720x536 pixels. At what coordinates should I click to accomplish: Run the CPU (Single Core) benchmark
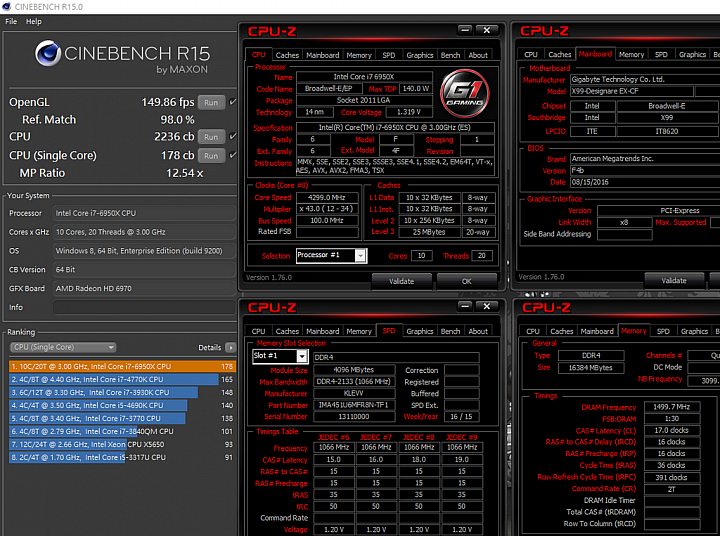coord(211,156)
